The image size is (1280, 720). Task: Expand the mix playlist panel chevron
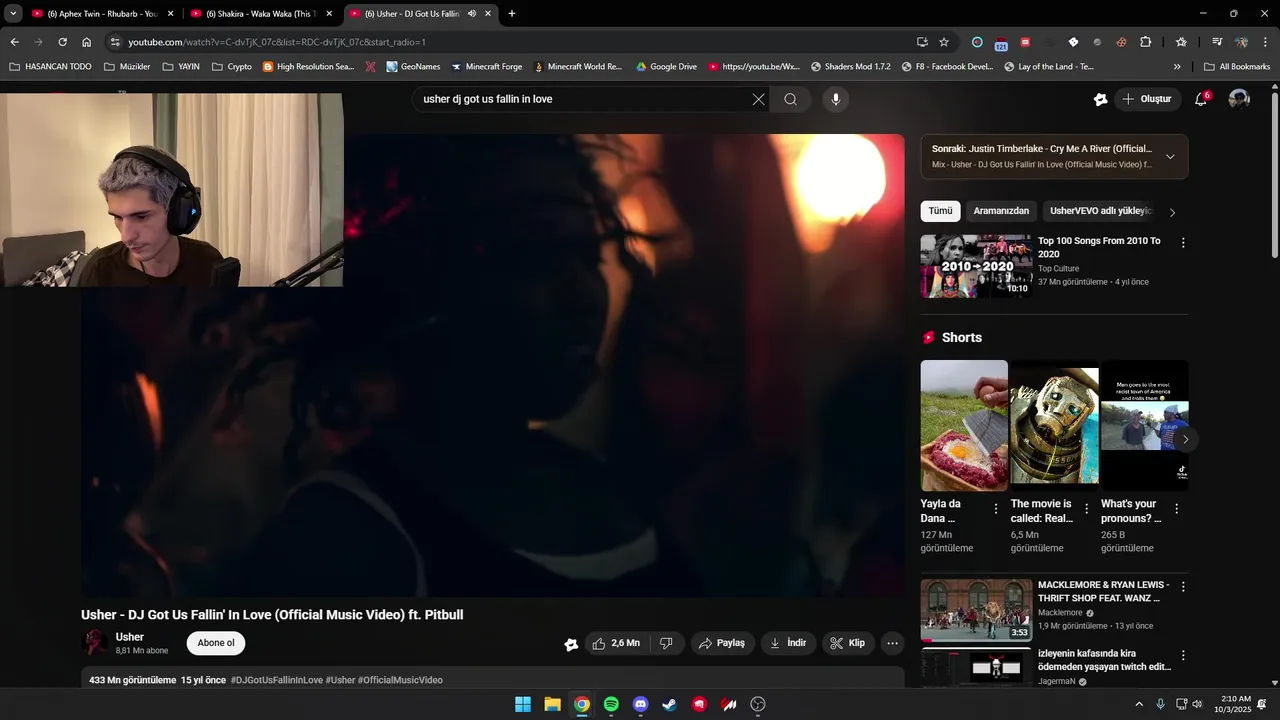(1170, 156)
